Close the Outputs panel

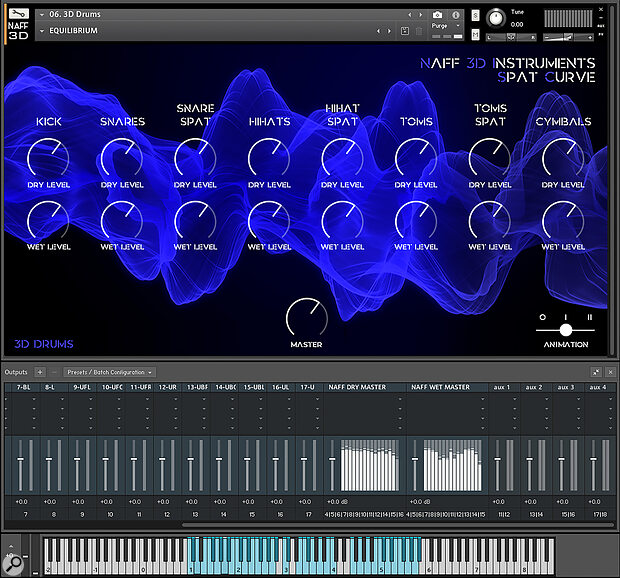(610, 372)
